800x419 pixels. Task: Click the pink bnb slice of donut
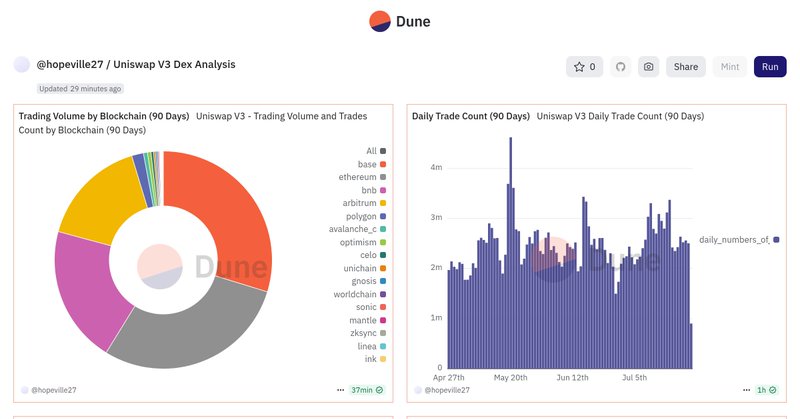click(87, 286)
